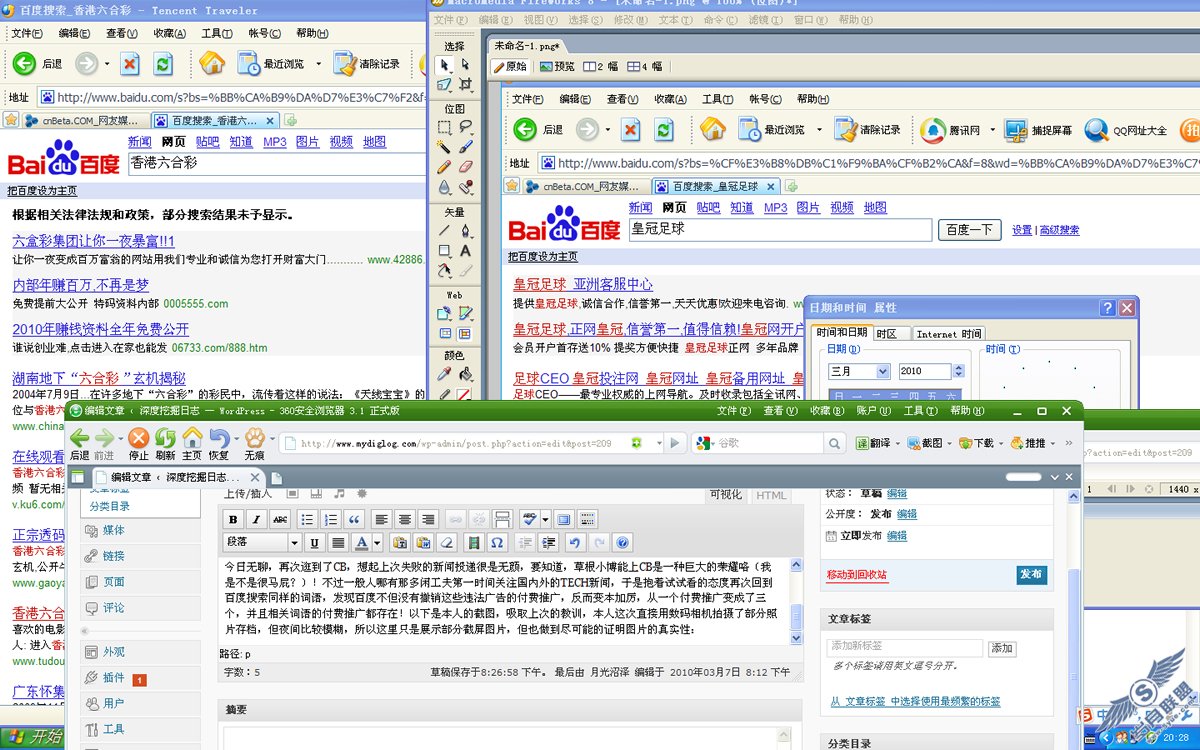This screenshot has height=750, width=1200.
Task: Click the Back arrow in Tencent Traveler
Action: click(x=24, y=64)
